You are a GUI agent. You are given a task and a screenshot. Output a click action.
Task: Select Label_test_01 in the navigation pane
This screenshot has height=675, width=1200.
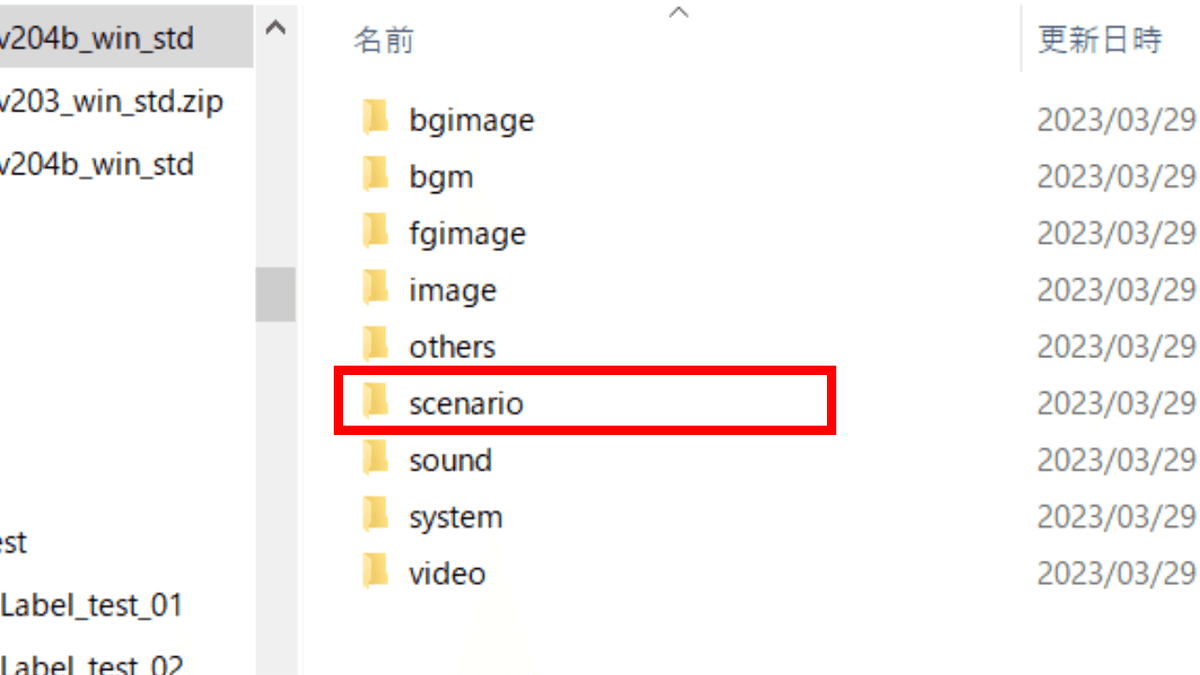tap(92, 605)
